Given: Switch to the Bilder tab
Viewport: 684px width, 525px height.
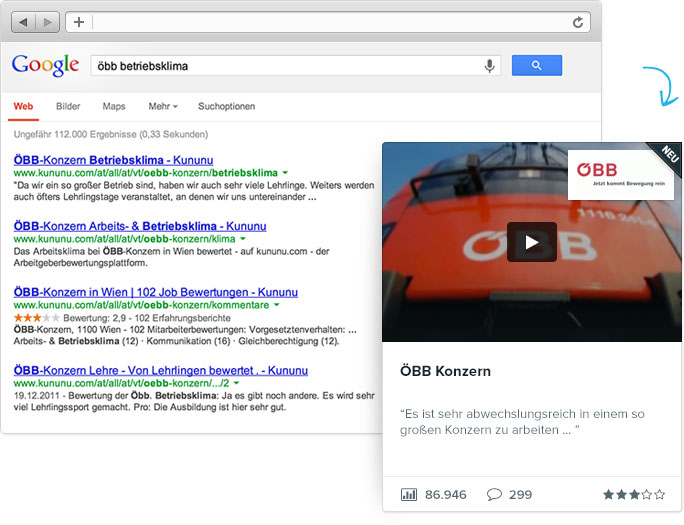Looking at the screenshot, I should pyautogui.click(x=68, y=106).
